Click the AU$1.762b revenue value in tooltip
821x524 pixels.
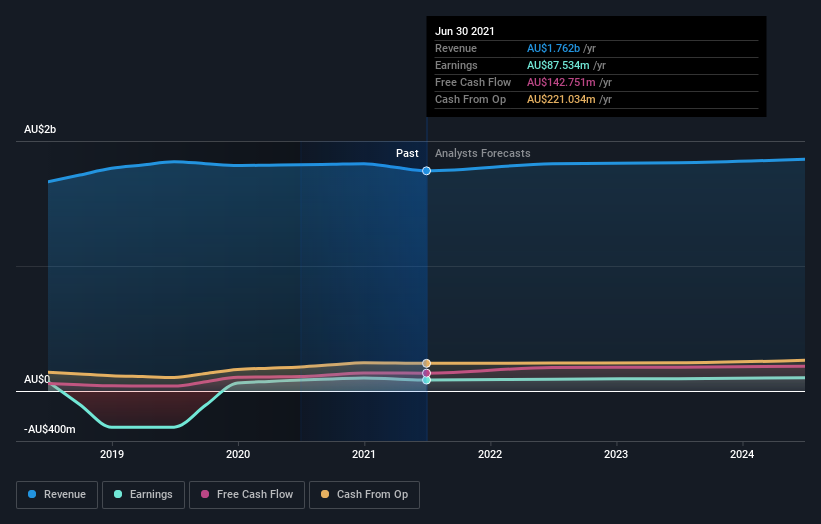click(x=553, y=48)
